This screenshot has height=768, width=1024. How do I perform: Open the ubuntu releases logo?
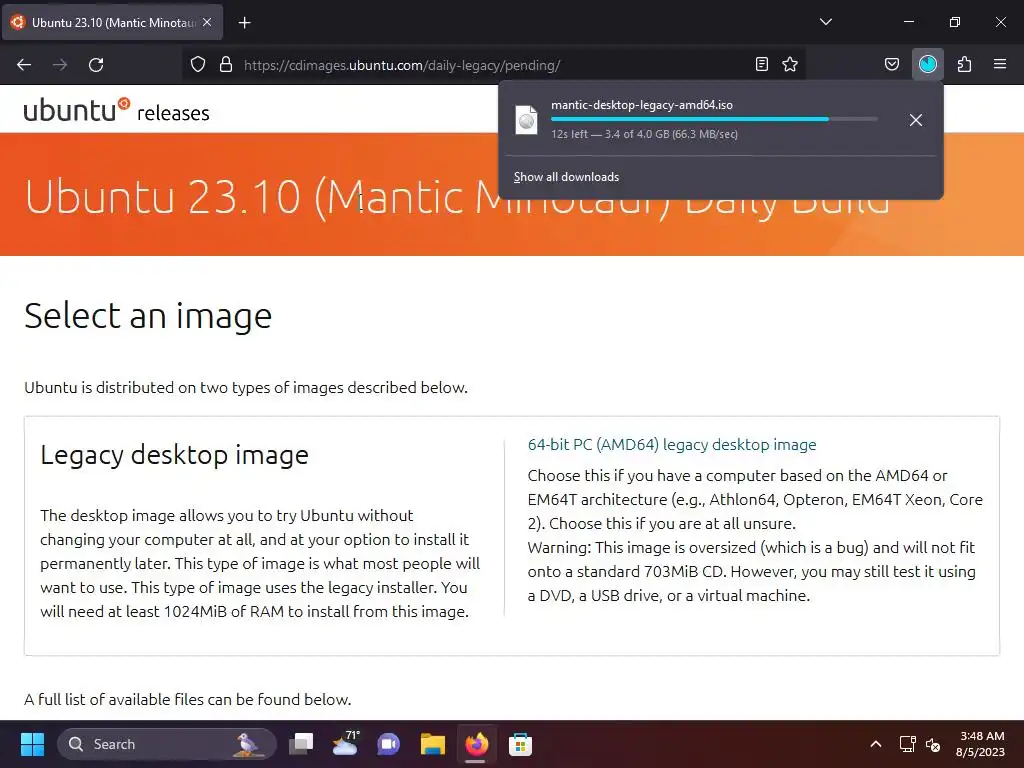pyautogui.click(x=116, y=111)
